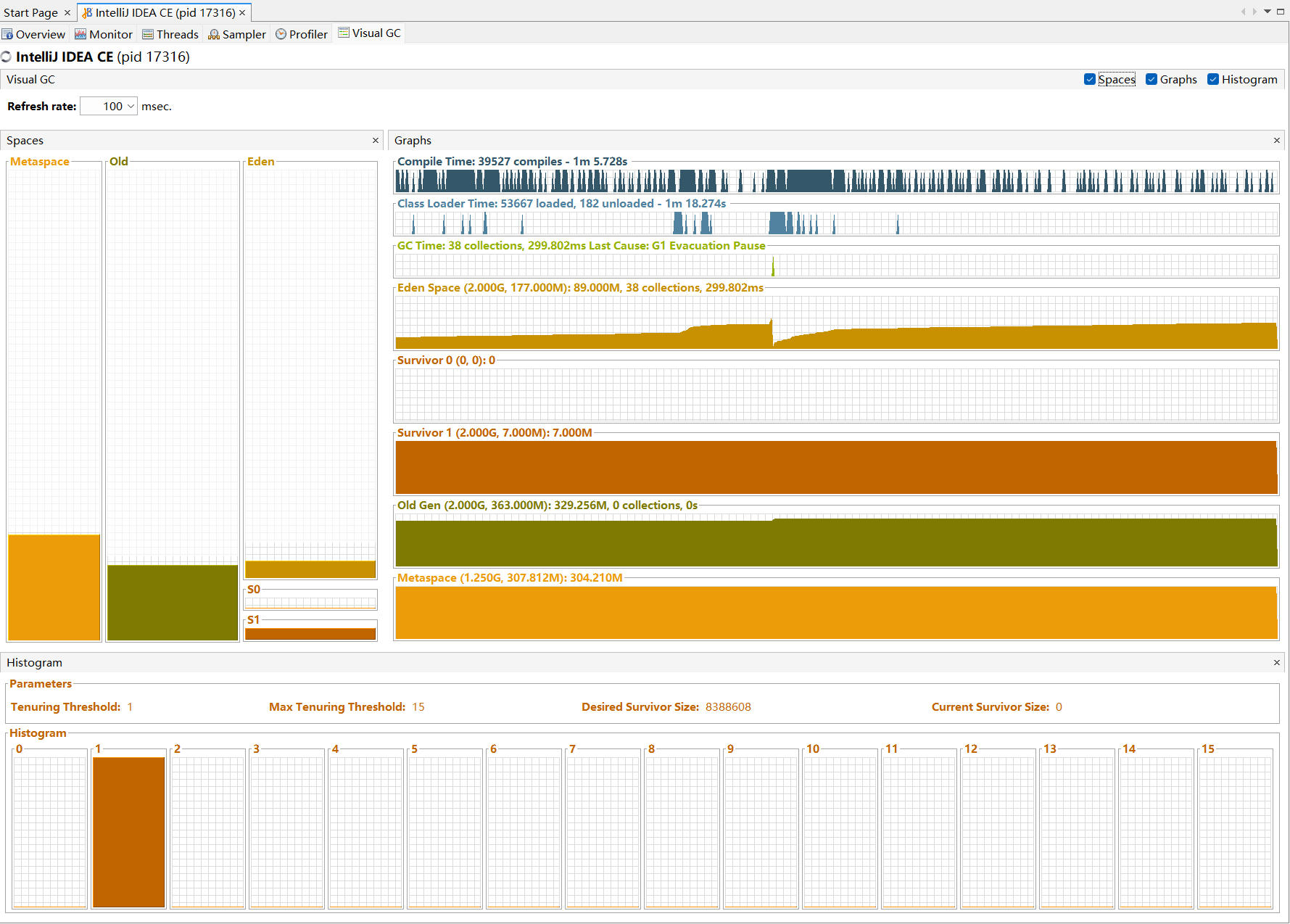This screenshot has width=1290, height=924.
Task: Click the scroll documents left arrow
Action: 1243,12
